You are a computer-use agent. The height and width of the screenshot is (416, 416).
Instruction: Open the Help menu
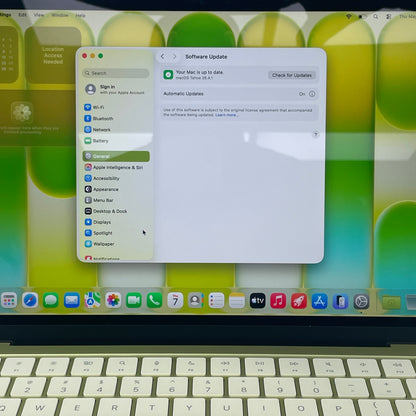pyautogui.click(x=80, y=16)
